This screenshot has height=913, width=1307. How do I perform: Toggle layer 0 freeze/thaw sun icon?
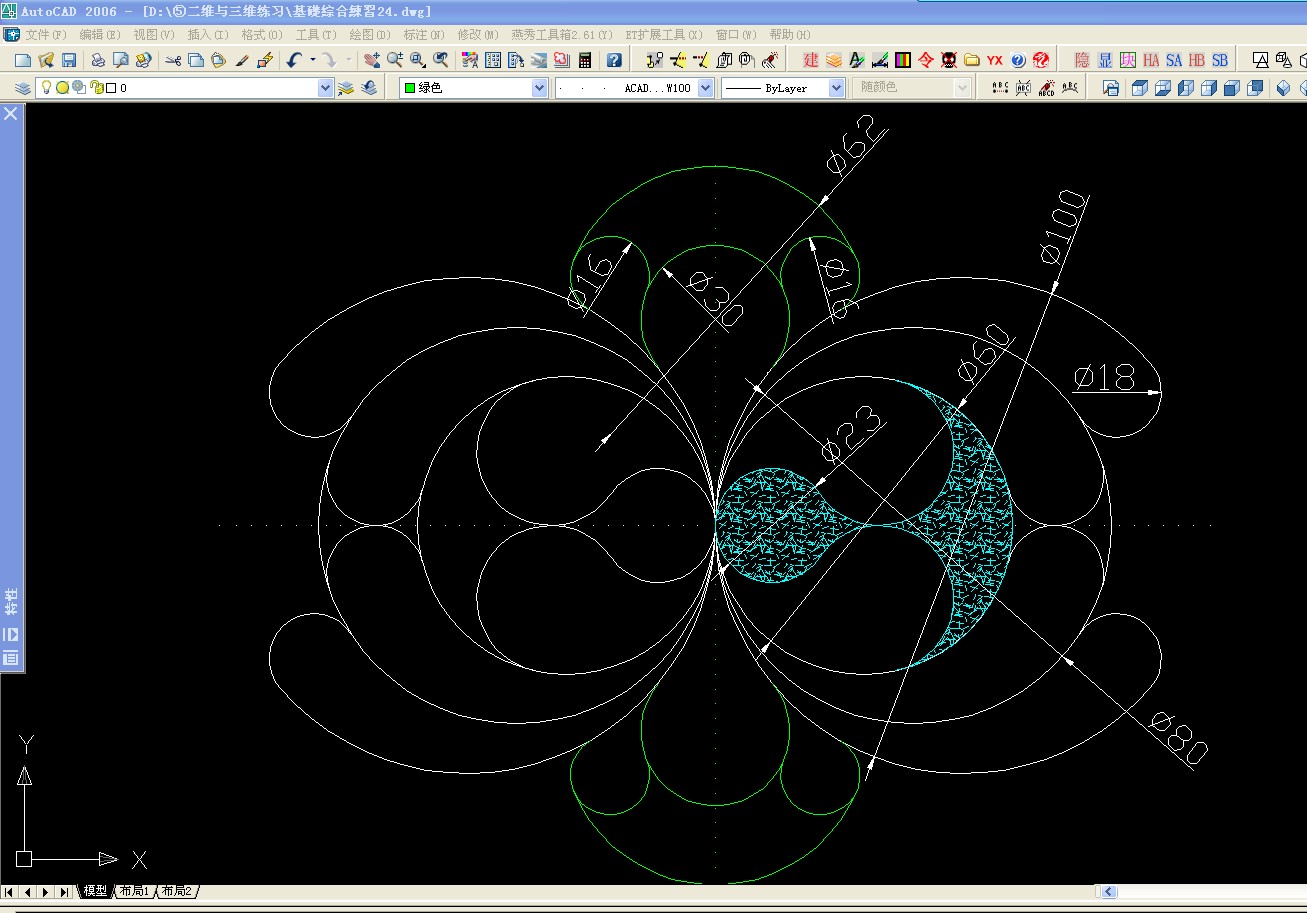[x=62, y=88]
